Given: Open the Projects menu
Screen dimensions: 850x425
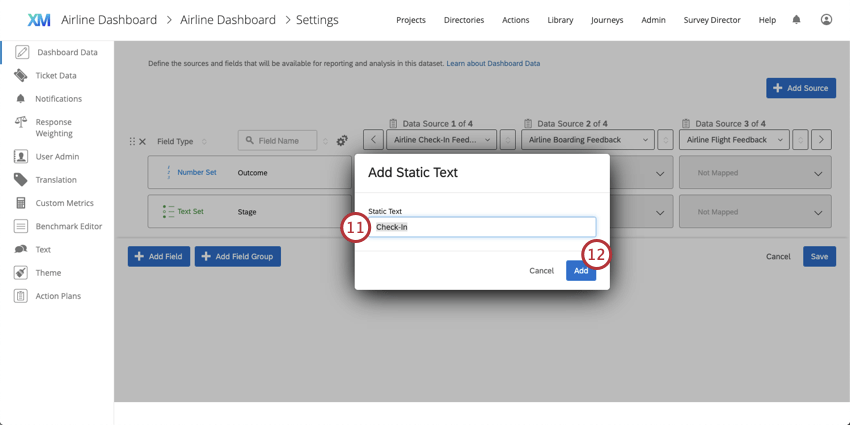Looking at the screenshot, I should click(411, 20).
